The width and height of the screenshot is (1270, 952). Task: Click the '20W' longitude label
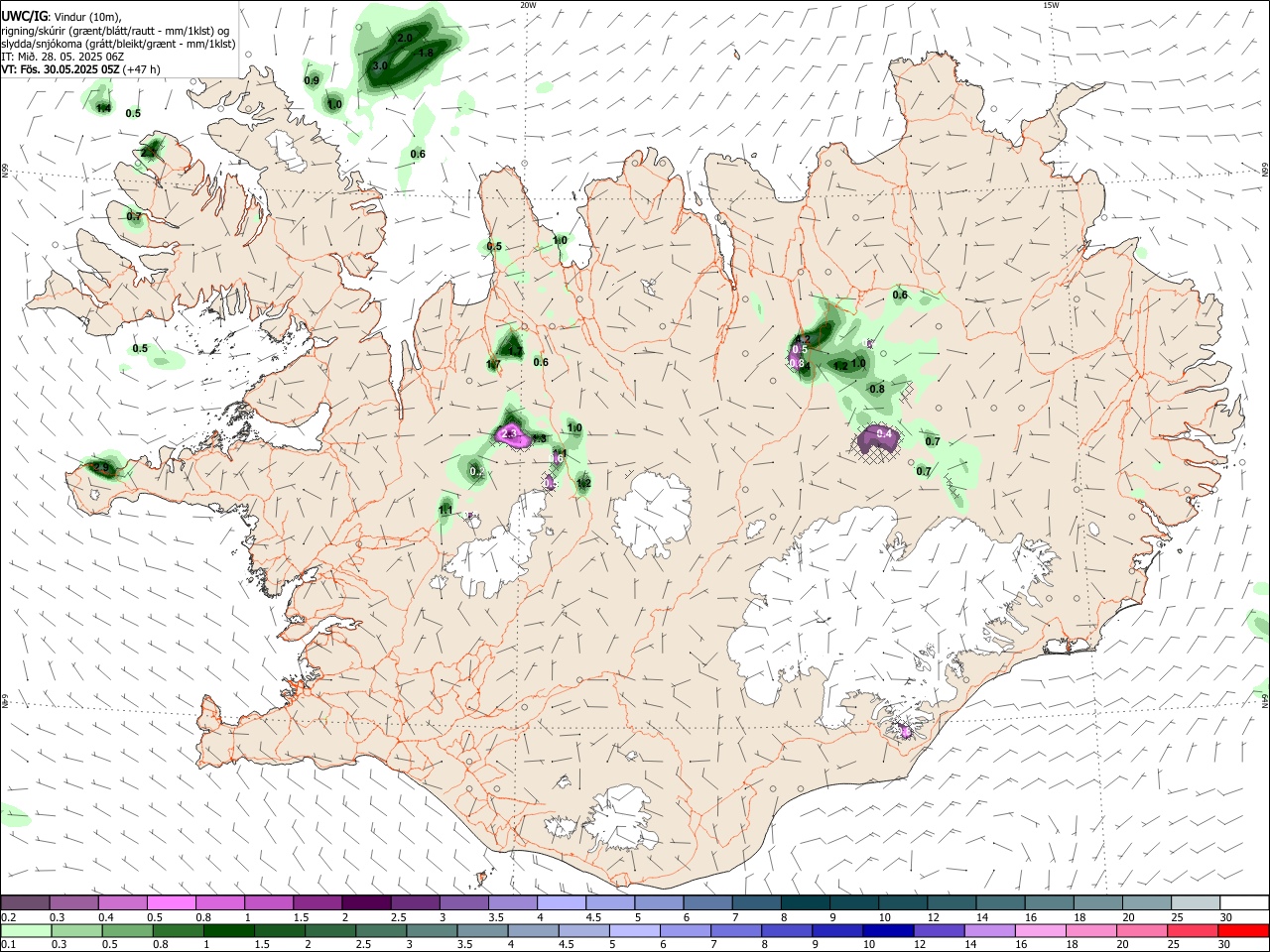[529, 5]
